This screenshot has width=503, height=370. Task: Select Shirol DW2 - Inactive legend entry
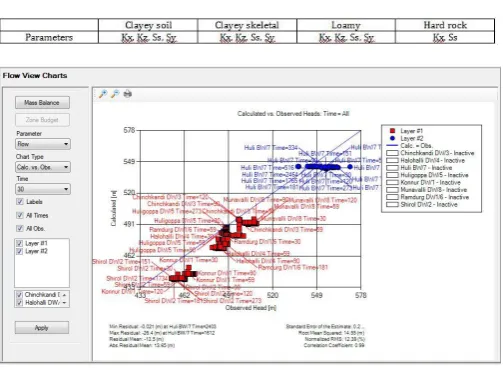coord(422,204)
